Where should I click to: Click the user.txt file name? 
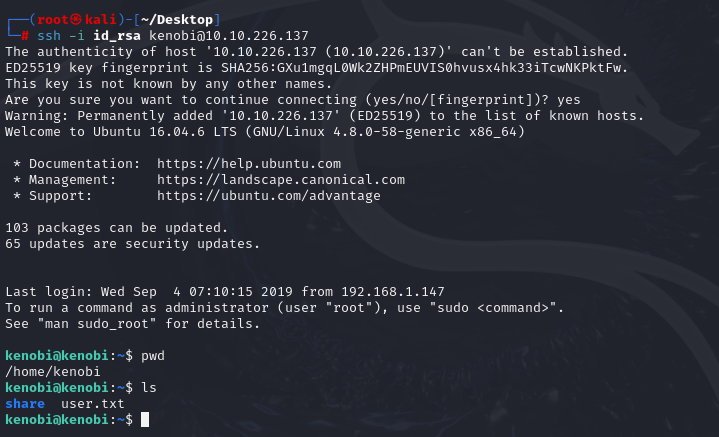(93, 404)
